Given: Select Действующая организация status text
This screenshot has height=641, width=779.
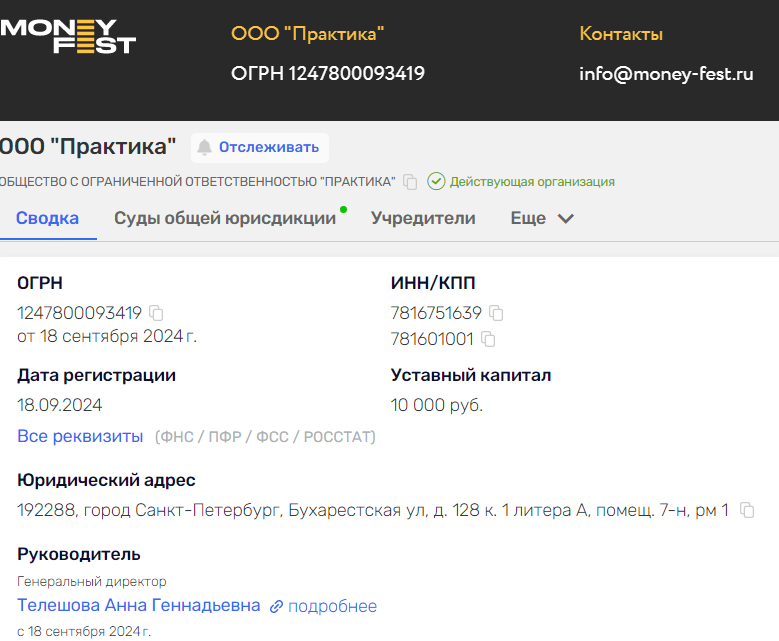Looking at the screenshot, I should [x=532, y=182].
